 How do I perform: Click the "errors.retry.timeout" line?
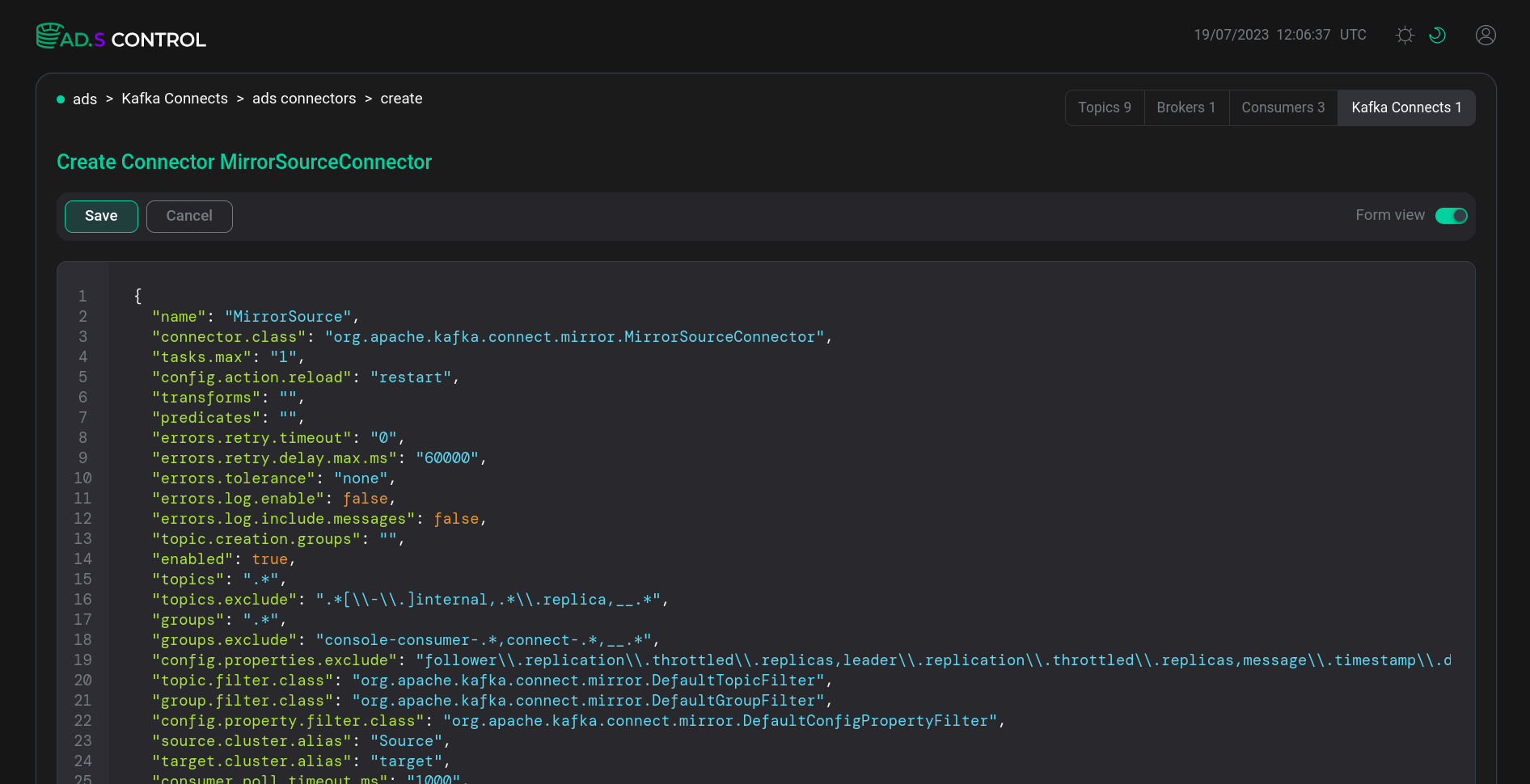point(278,438)
